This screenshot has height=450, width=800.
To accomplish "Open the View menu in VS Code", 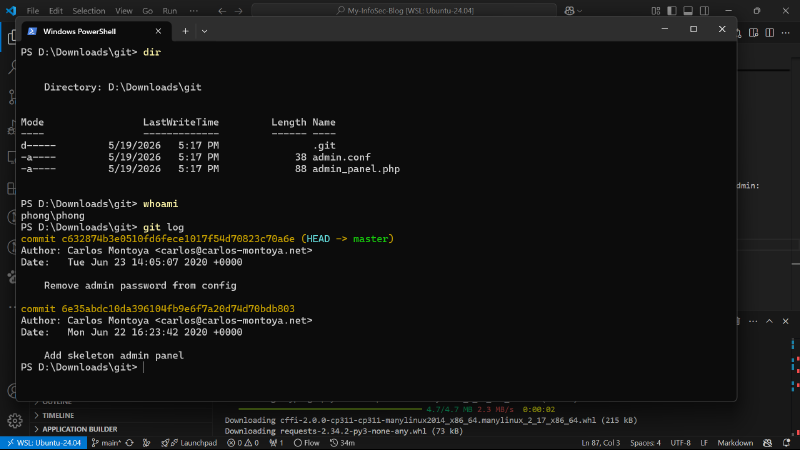I will [x=123, y=11].
